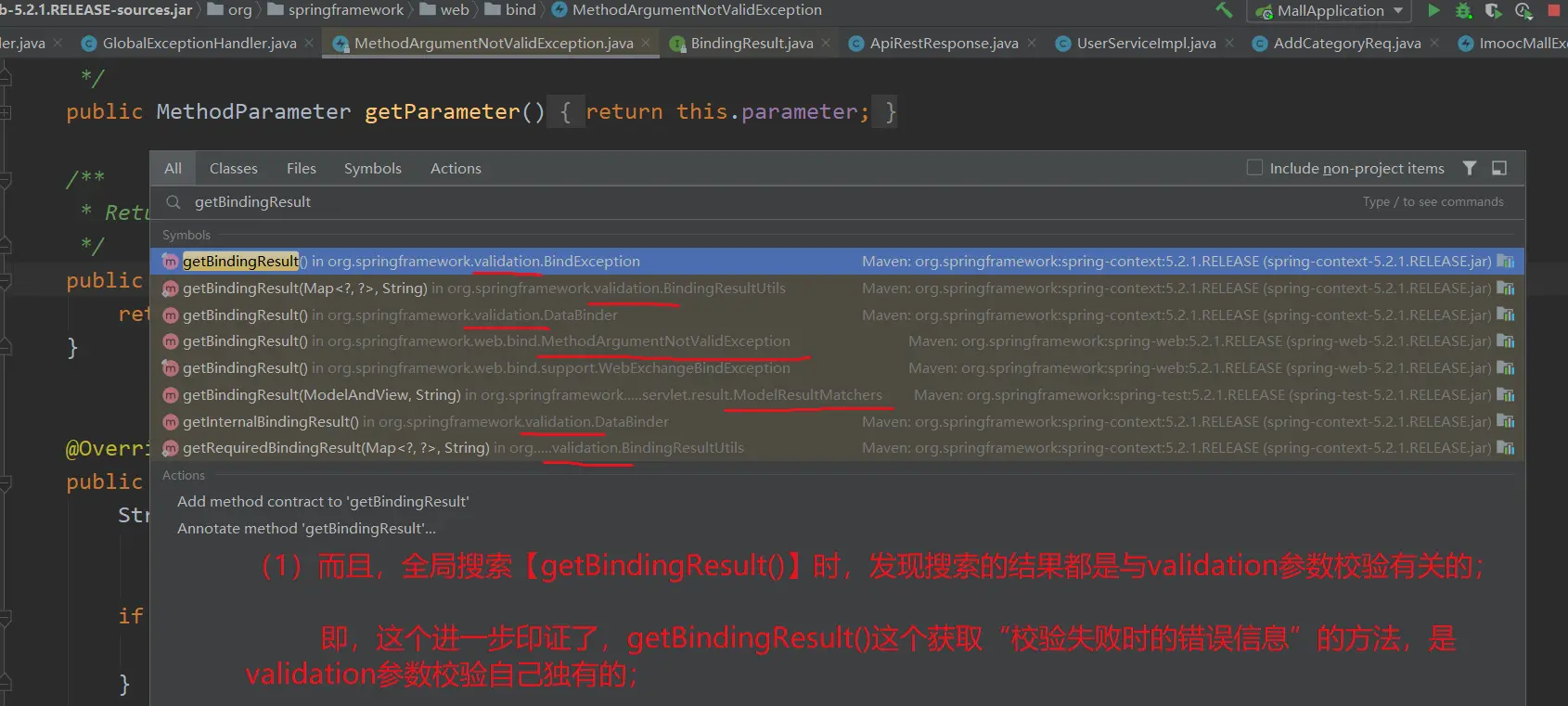This screenshot has width=1568, height=706.
Task: Open the search filter funnel icon
Action: (1470, 168)
